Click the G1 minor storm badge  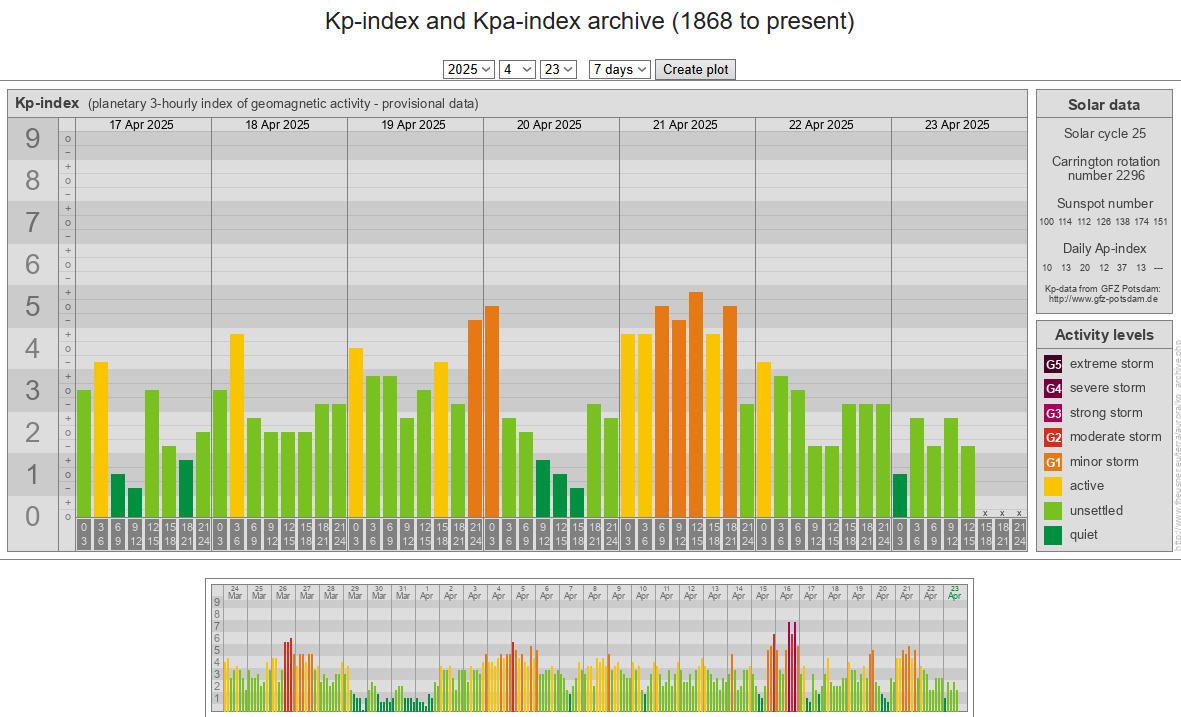click(1053, 462)
